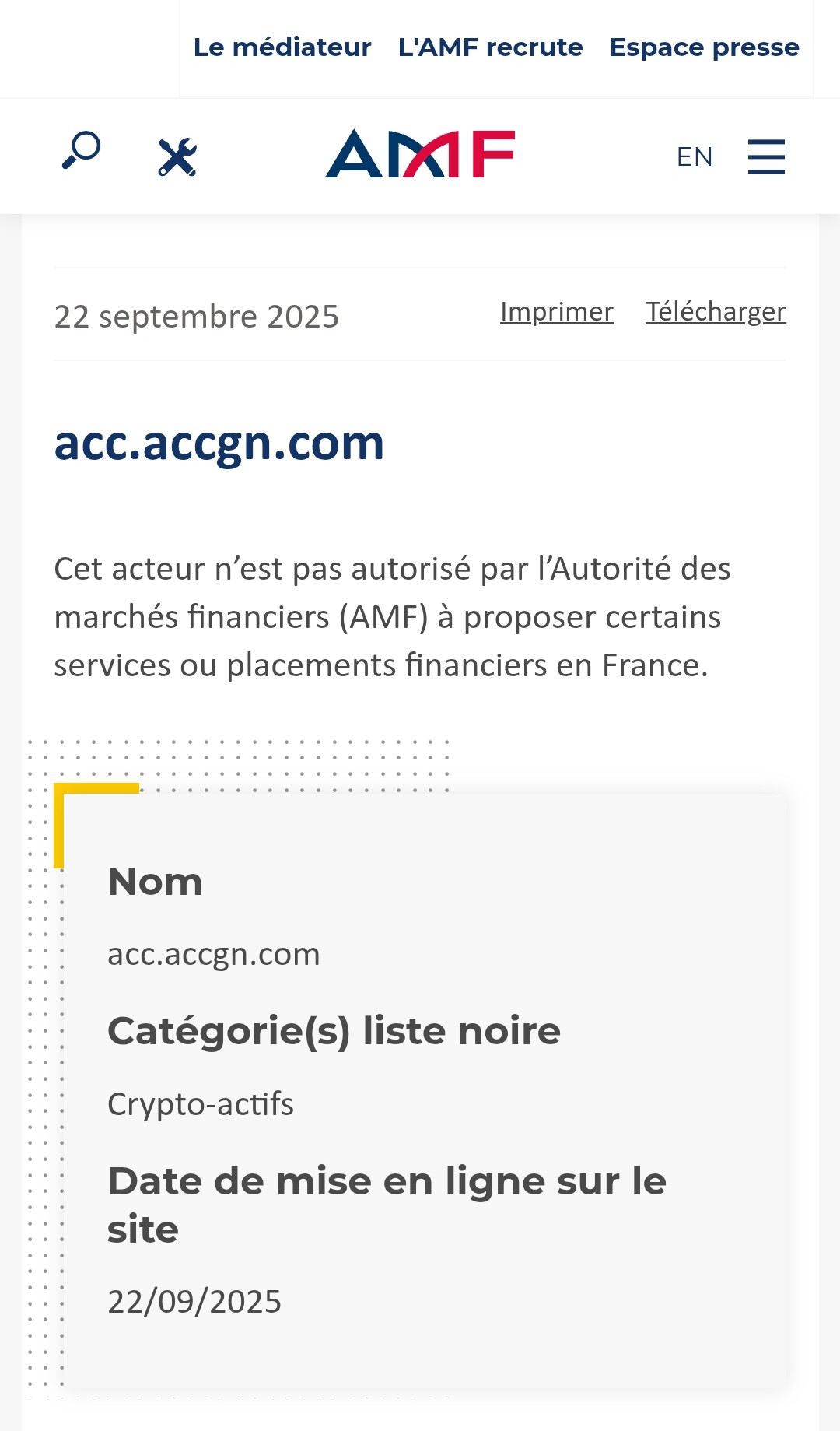Click the Catégorie(s) liste noire heading
The height and width of the screenshot is (1431, 840).
pyautogui.click(x=334, y=1031)
